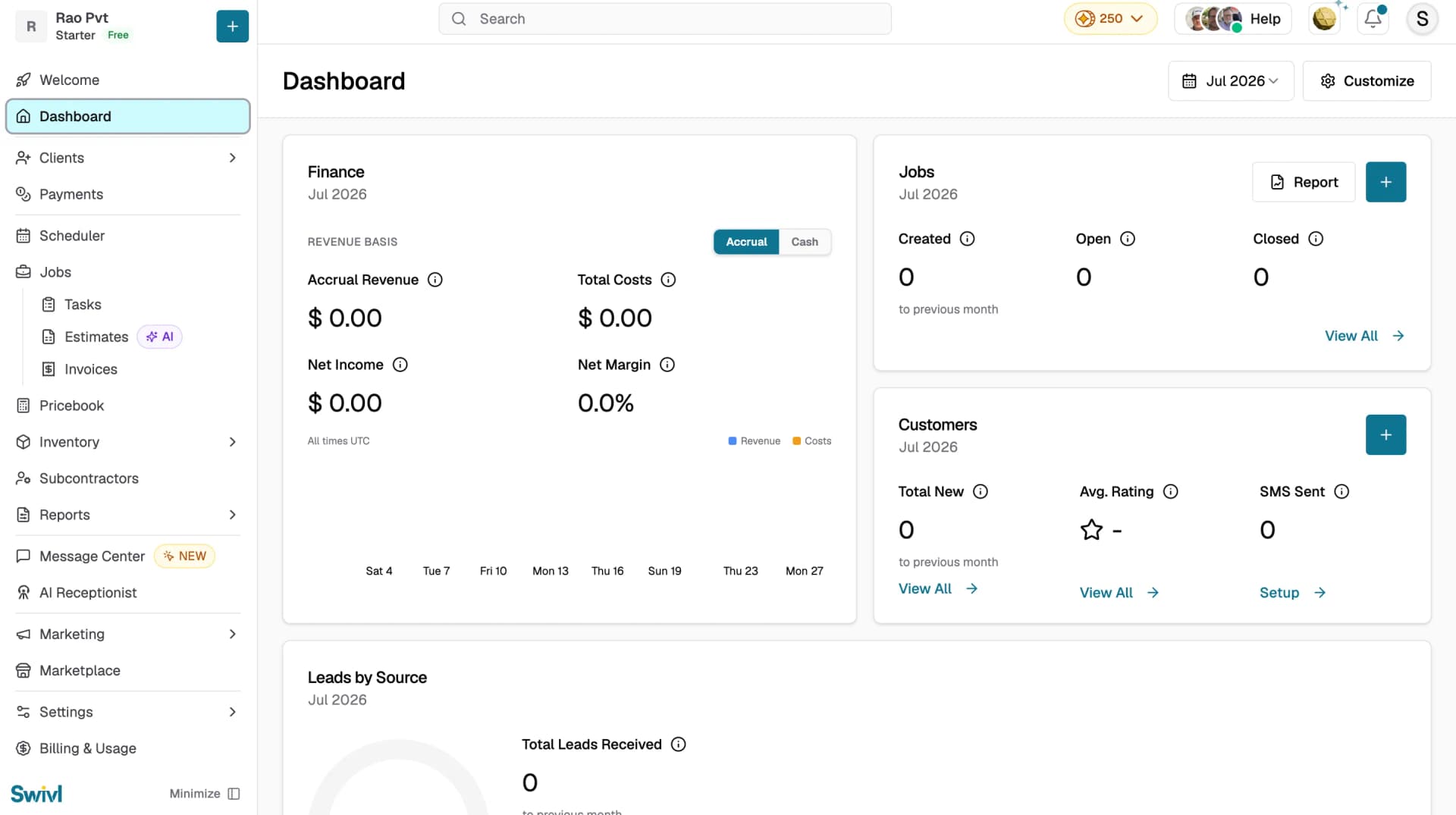Show info for Total Leads Received
The height and width of the screenshot is (815, 1456).
679,744
